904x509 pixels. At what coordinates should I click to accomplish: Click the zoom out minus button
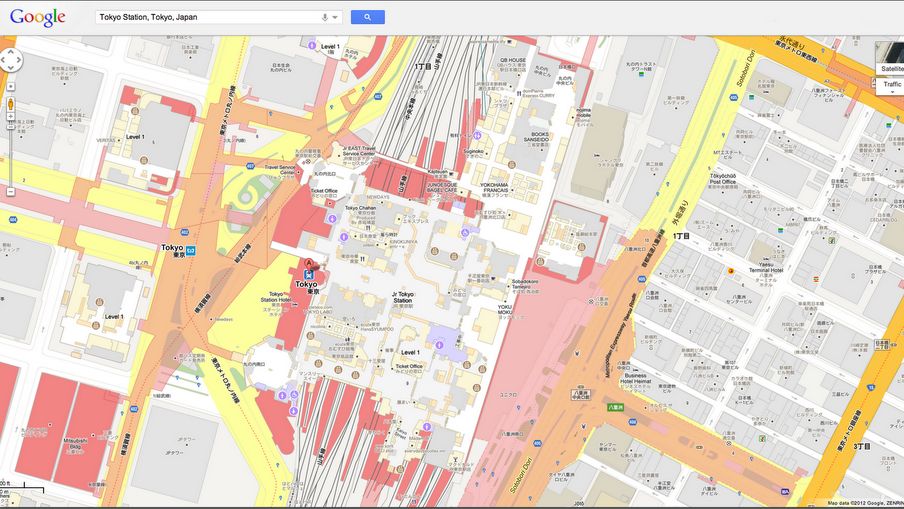(x=11, y=191)
